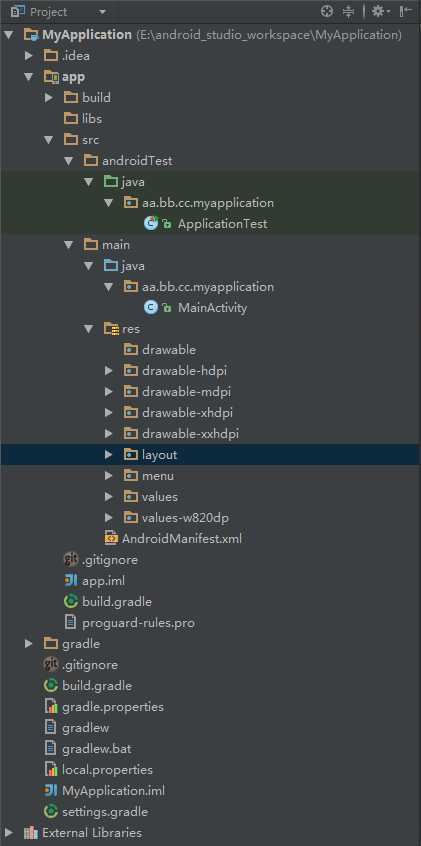
Task: Click the gradle.properties file icon
Action: click(51, 707)
